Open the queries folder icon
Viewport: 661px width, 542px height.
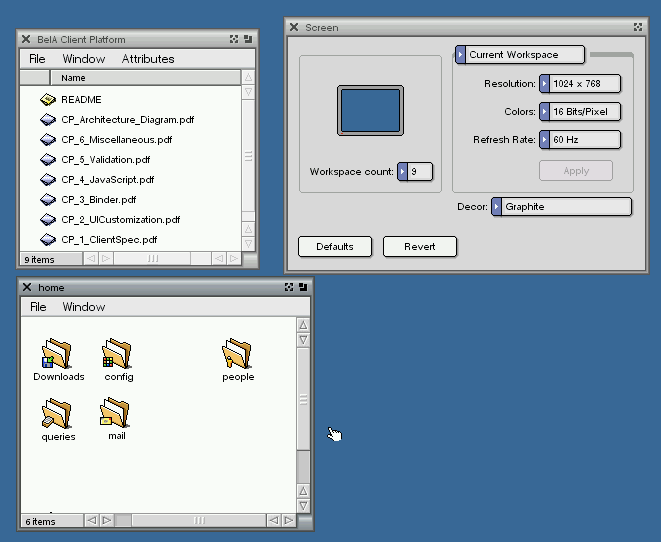tap(56, 413)
